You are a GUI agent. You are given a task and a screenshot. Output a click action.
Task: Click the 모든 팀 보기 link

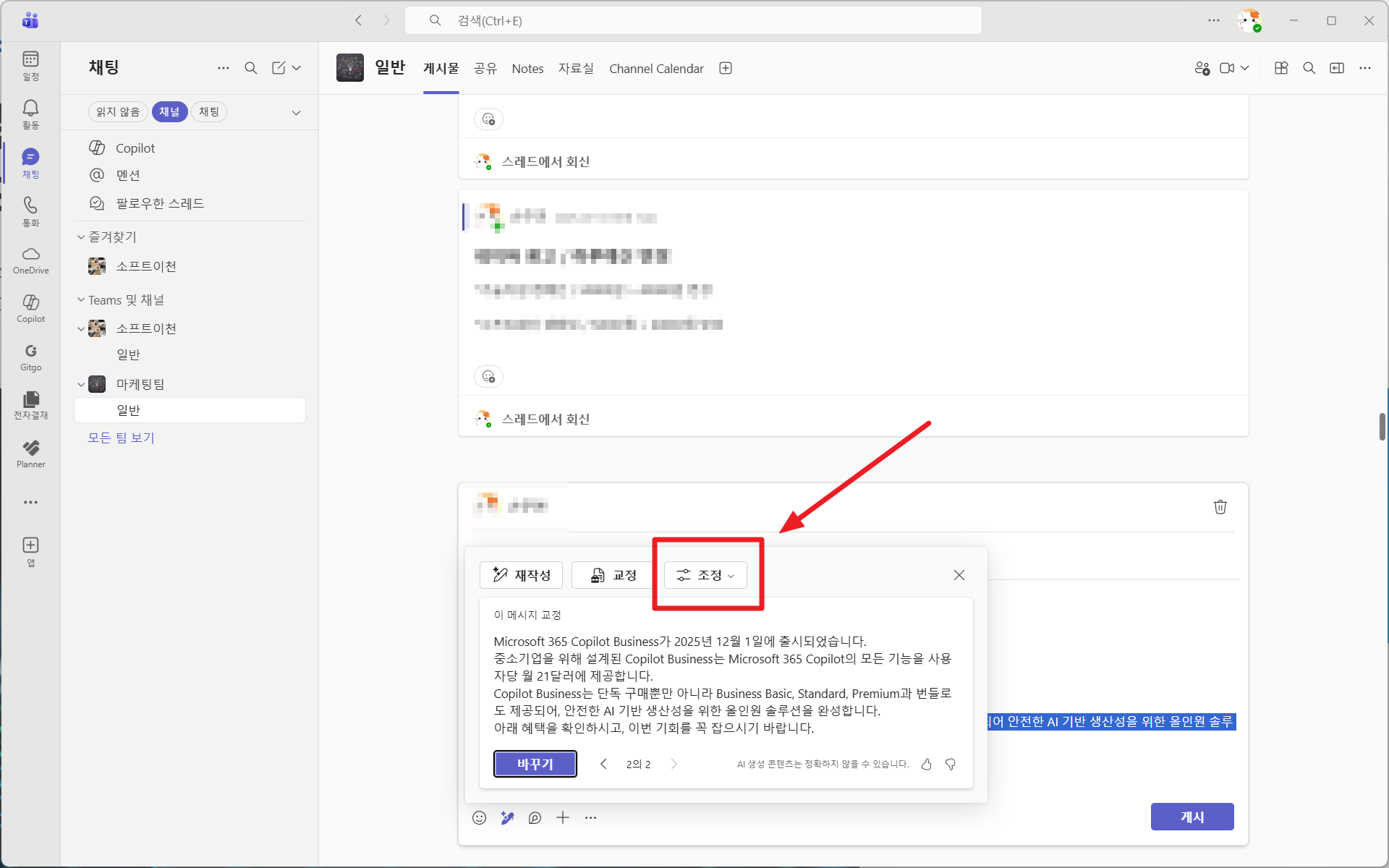[121, 438]
